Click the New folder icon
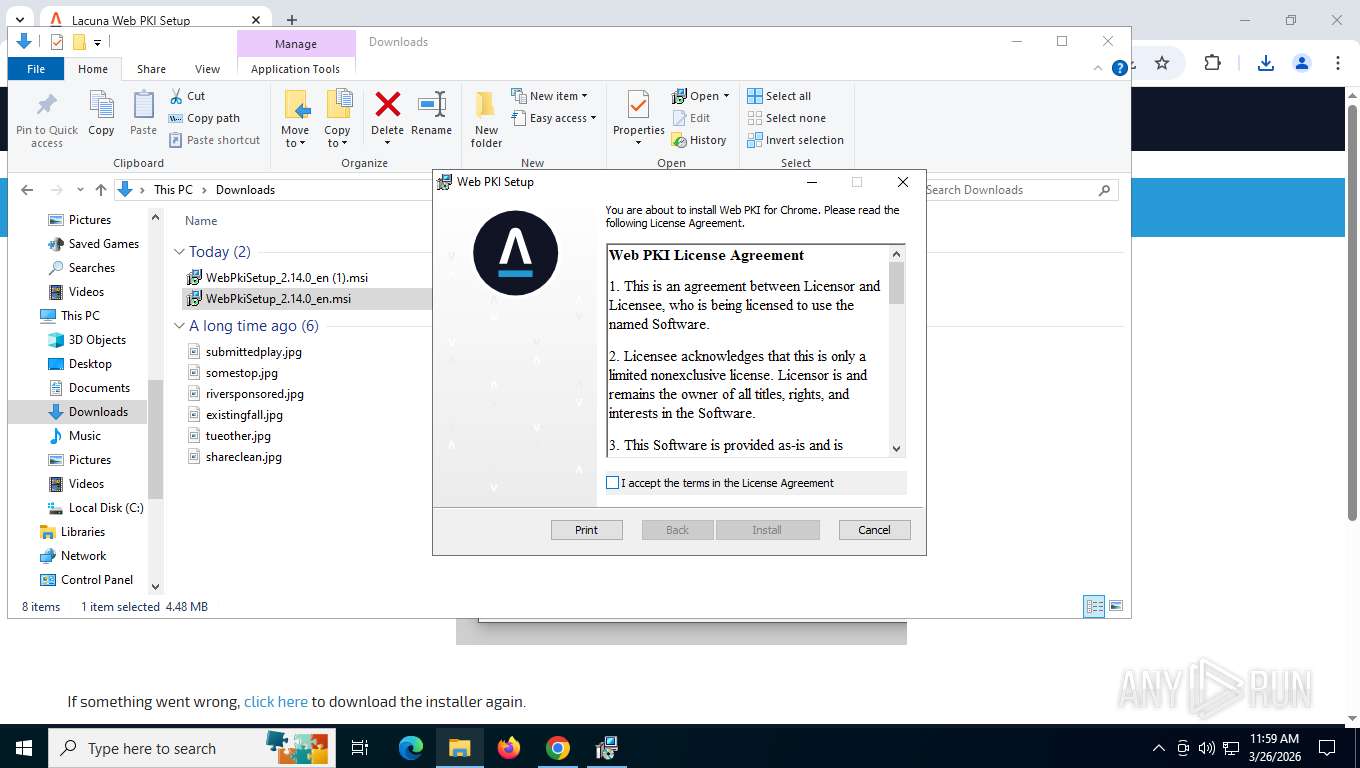Screen dimensions: 1360x768 point(486,105)
